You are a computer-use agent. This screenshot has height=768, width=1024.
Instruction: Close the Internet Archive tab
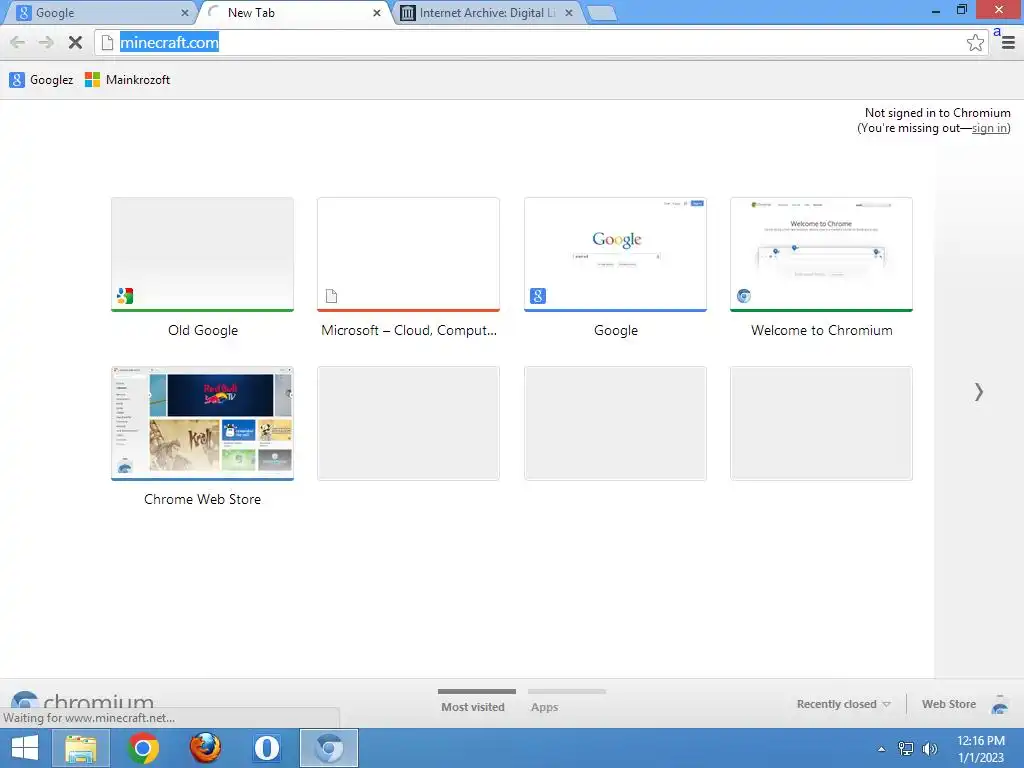pos(569,13)
